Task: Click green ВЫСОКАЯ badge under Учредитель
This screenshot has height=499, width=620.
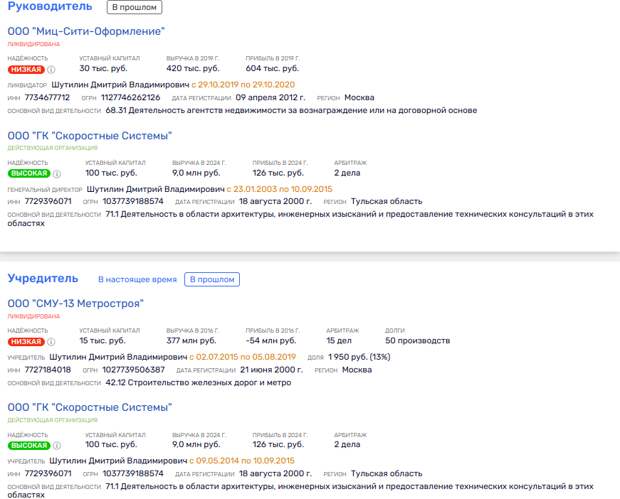Action: (29, 446)
